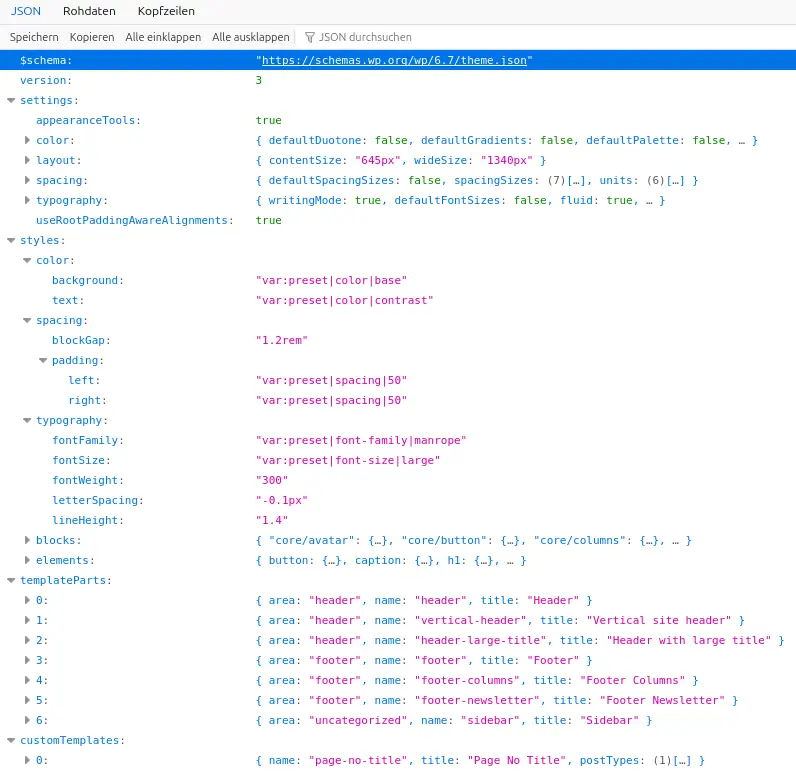Expand the color node under settings
Screen dimensions: 796x781
click(27, 140)
